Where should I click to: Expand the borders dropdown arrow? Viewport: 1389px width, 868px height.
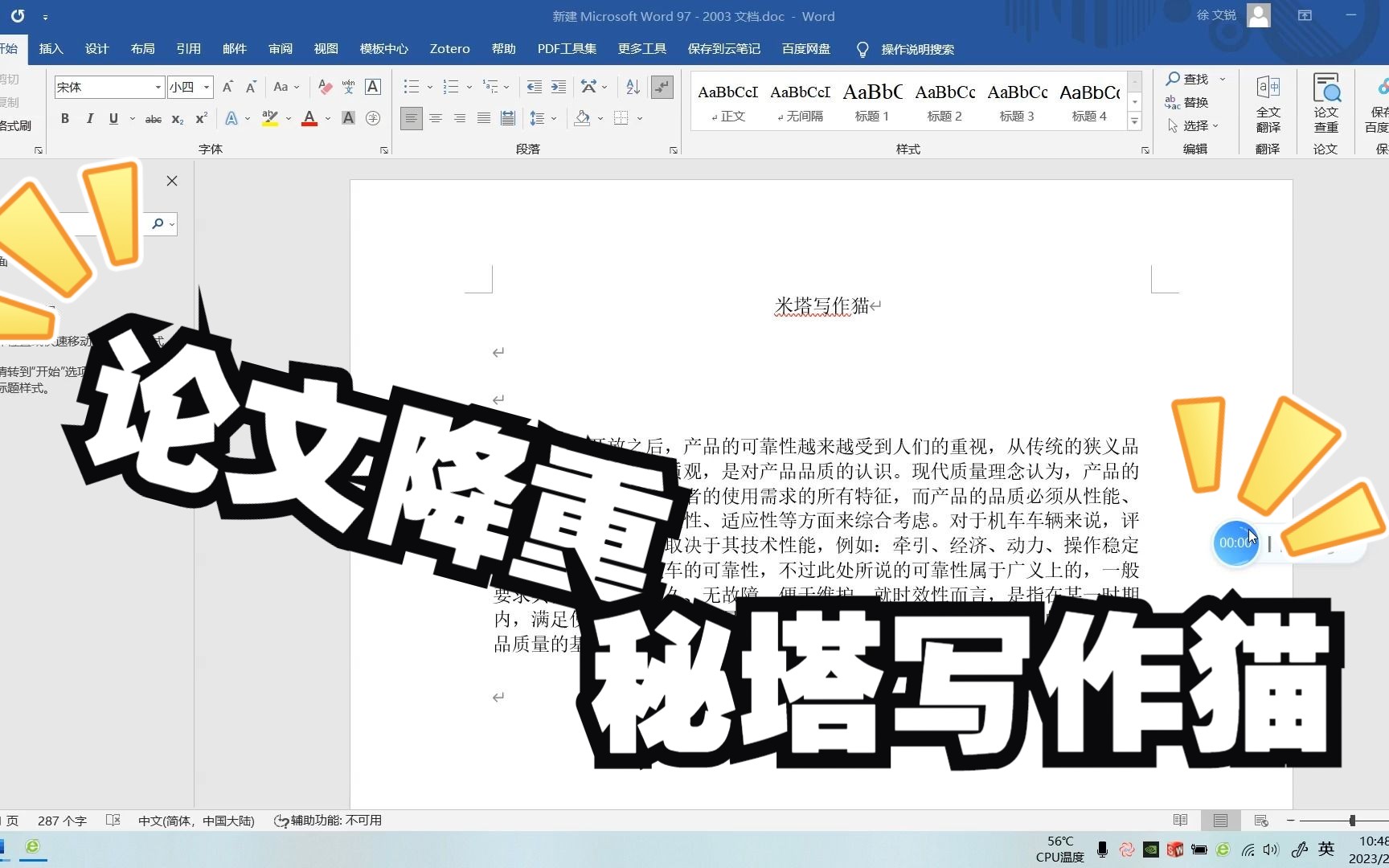640,119
